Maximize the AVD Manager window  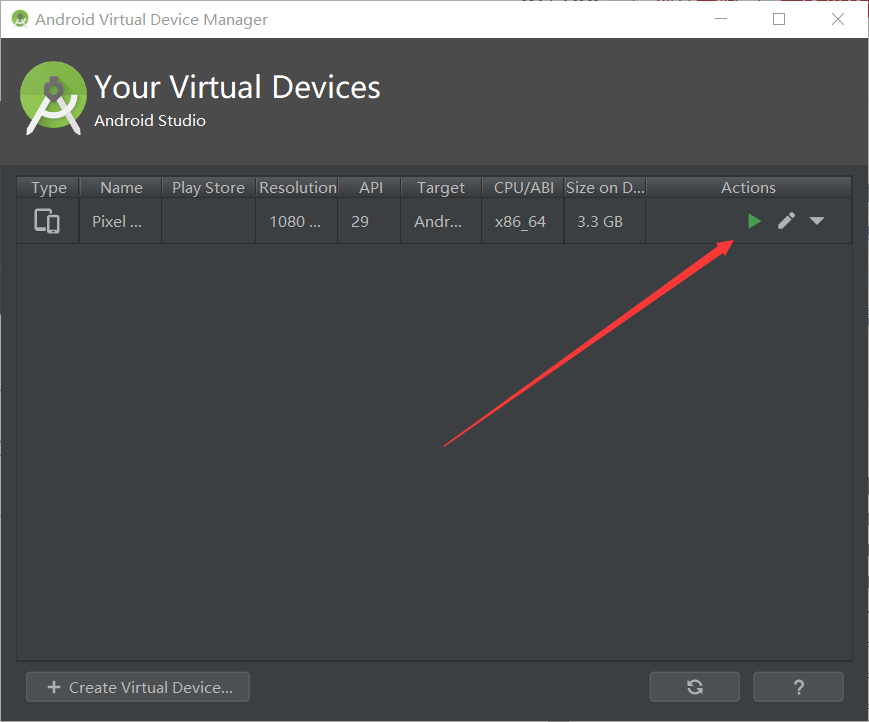[779, 19]
